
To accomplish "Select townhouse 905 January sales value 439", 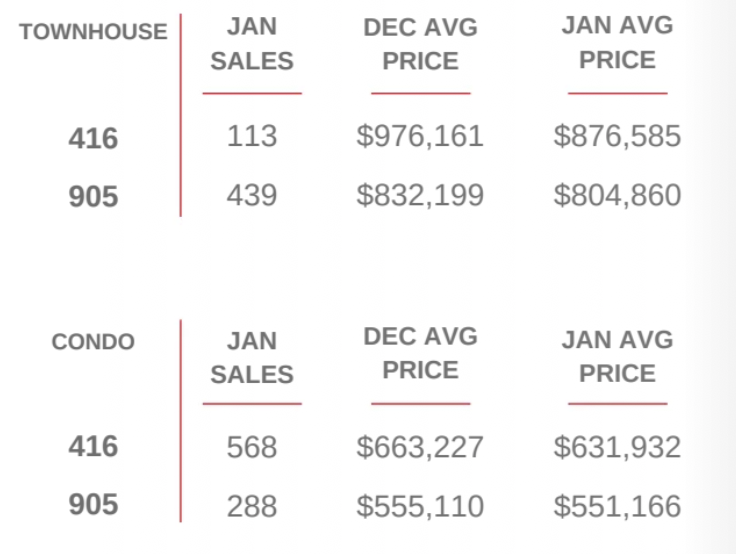I will [252, 195].
